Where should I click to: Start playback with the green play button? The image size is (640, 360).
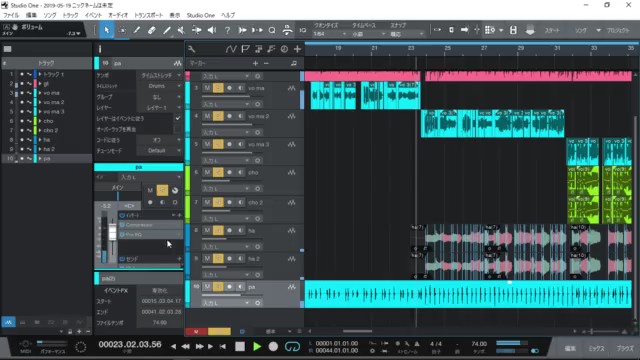pyautogui.click(x=257, y=347)
